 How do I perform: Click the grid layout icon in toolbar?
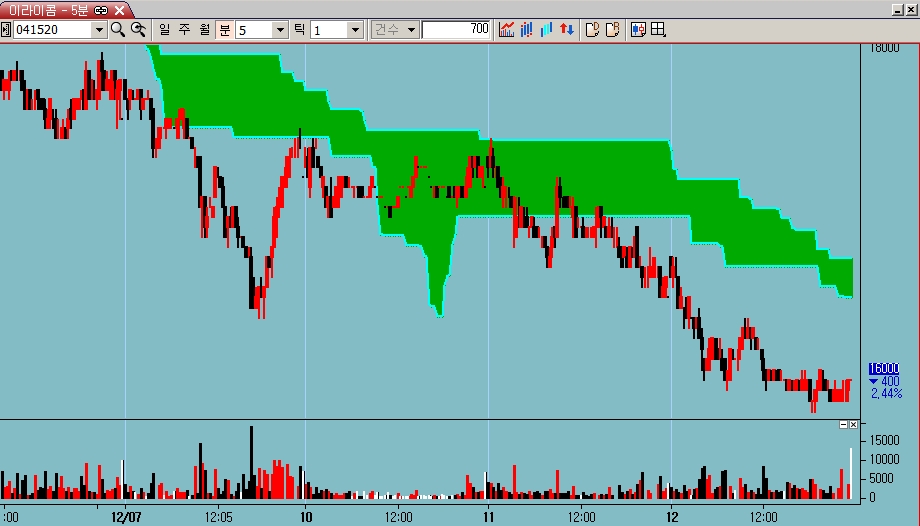click(658, 29)
